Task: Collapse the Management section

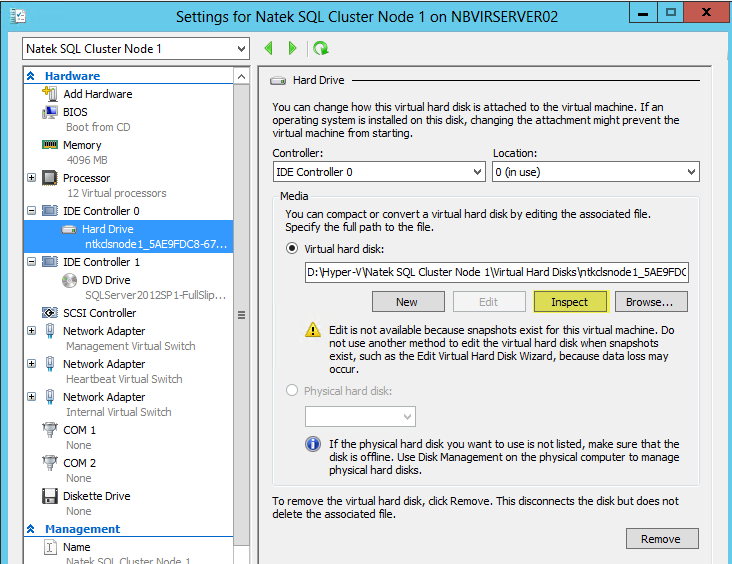Action: (31, 529)
